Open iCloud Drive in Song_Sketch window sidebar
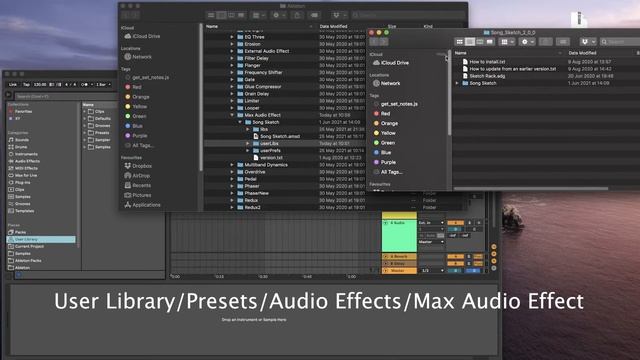The image size is (640, 360). click(391, 63)
